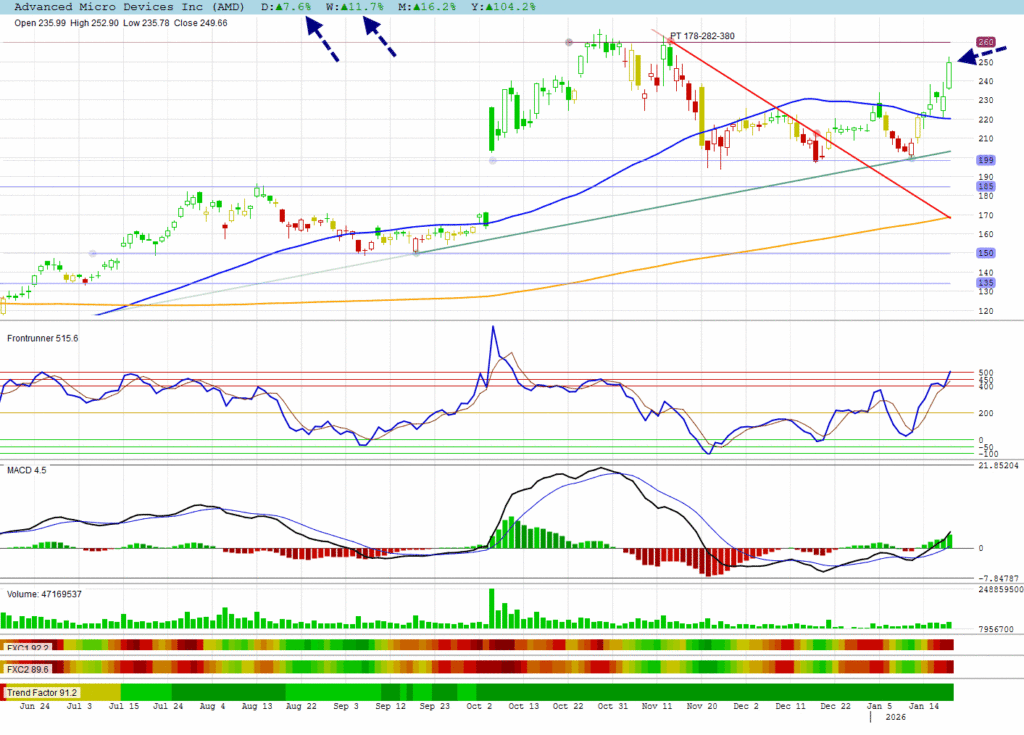1024x735 pixels.
Task: Click the FXC1 92.2 heatmap label
Action: pyautogui.click(x=28, y=646)
